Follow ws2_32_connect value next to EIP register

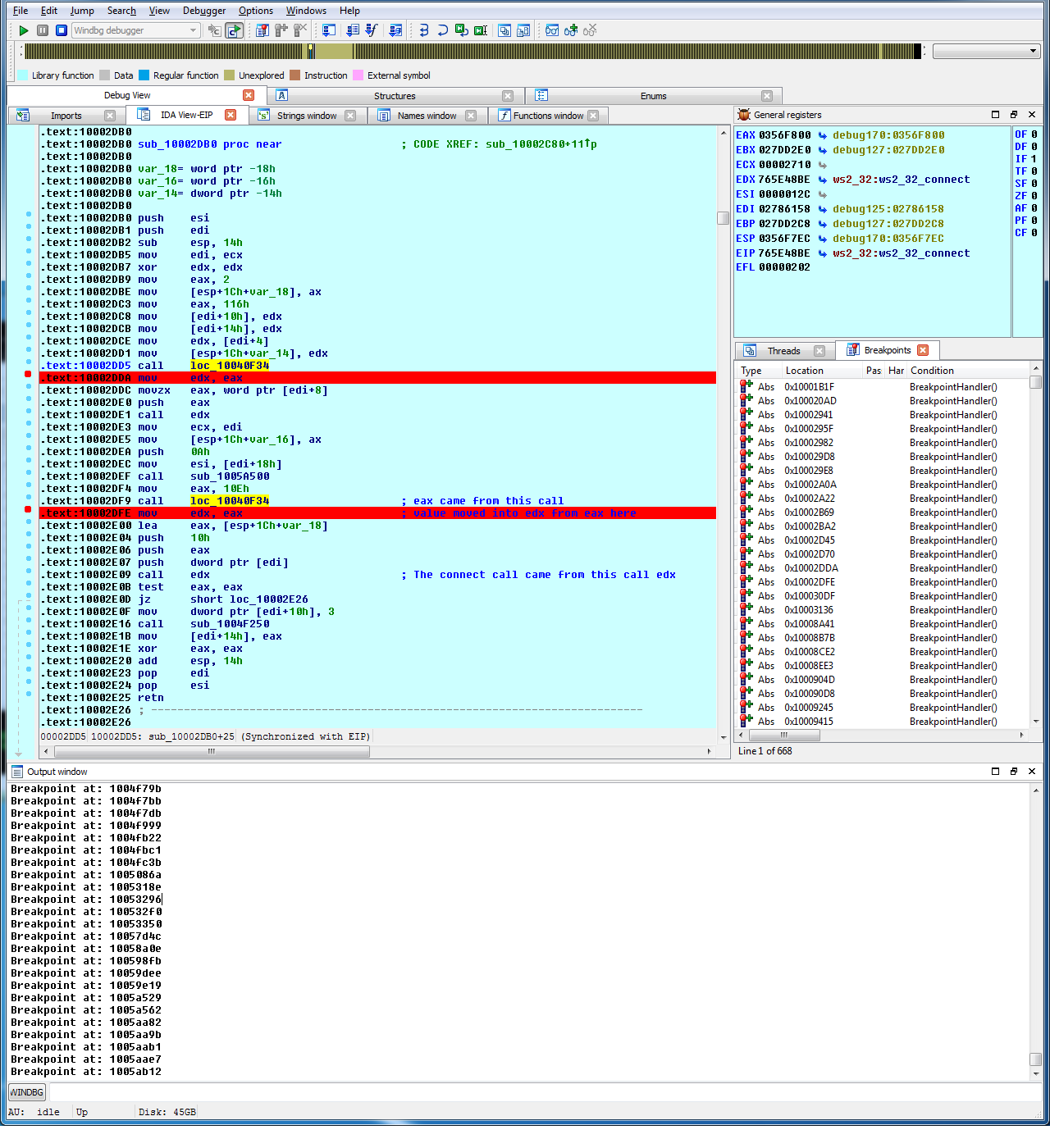point(901,253)
